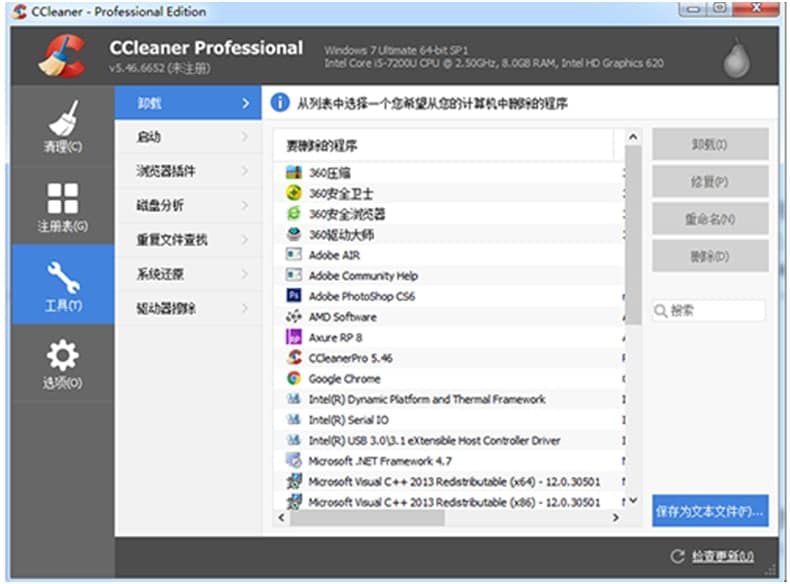Viewport: 790px width, 584px height.
Task: Open the 重复文件查找 tab
Action: [188, 239]
